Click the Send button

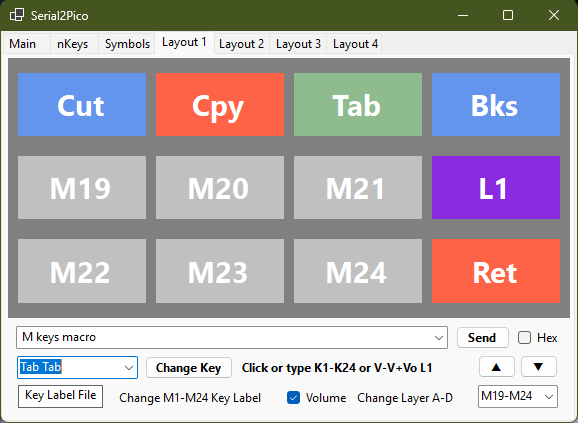(x=483, y=338)
